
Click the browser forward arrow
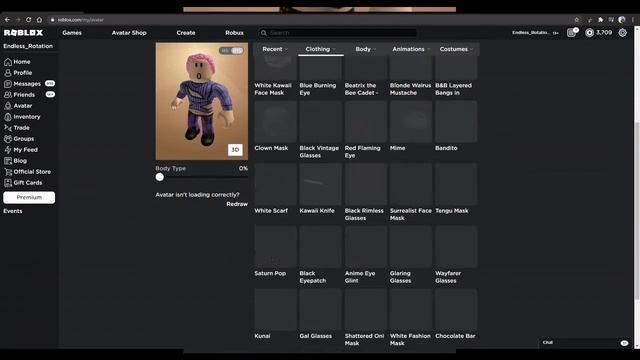point(18,20)
